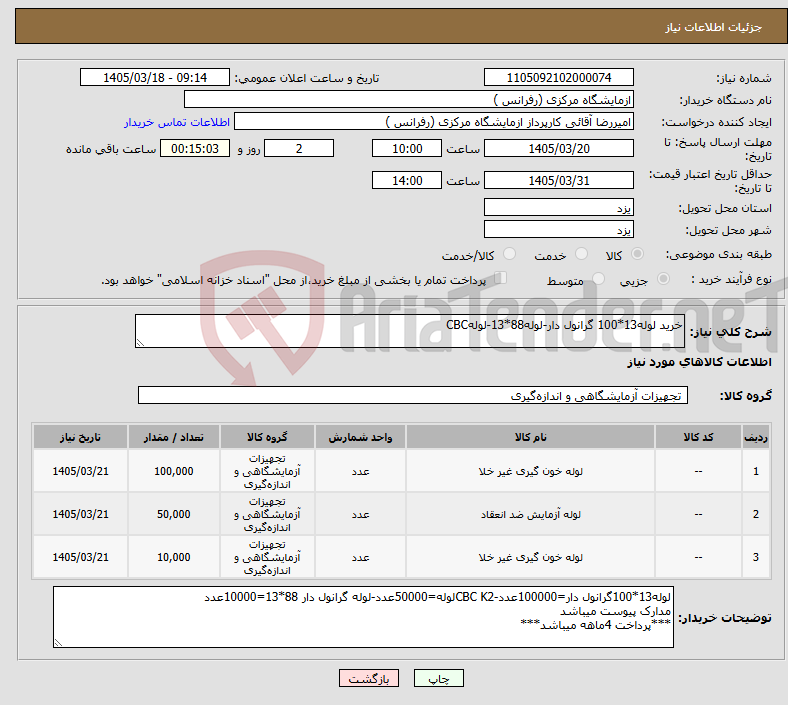Viewport: 788px width, 705px height.
Task: Click the delivery province field یزد
Action: [x=559, y=207]
